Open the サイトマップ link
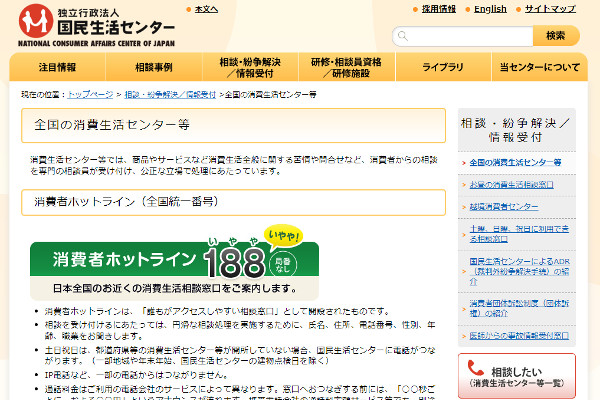The width and height of the screenshot is (600, 400). pos(550,9)
